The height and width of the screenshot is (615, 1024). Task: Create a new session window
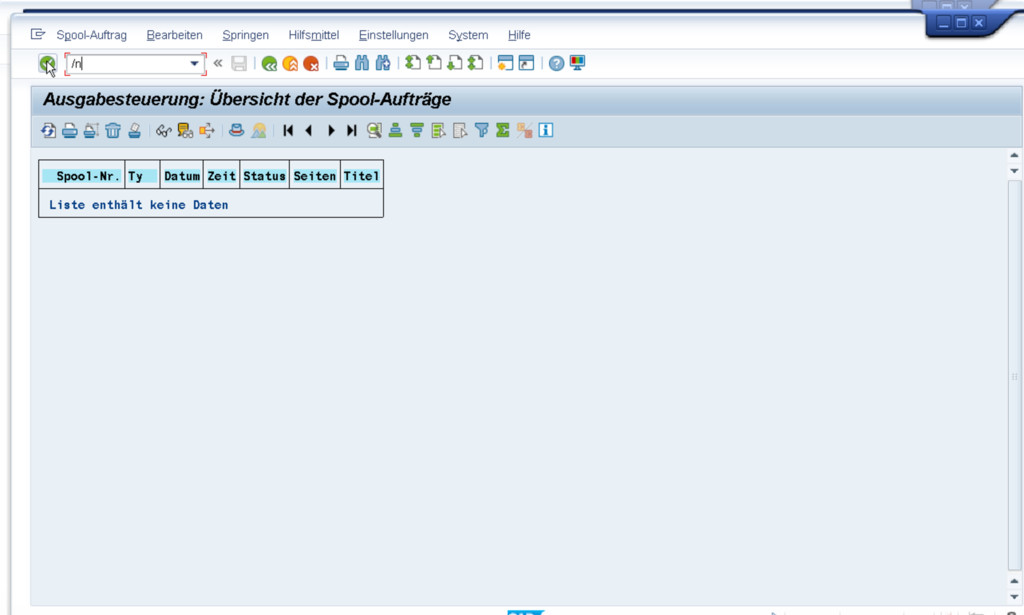click(x=505, y=63)
